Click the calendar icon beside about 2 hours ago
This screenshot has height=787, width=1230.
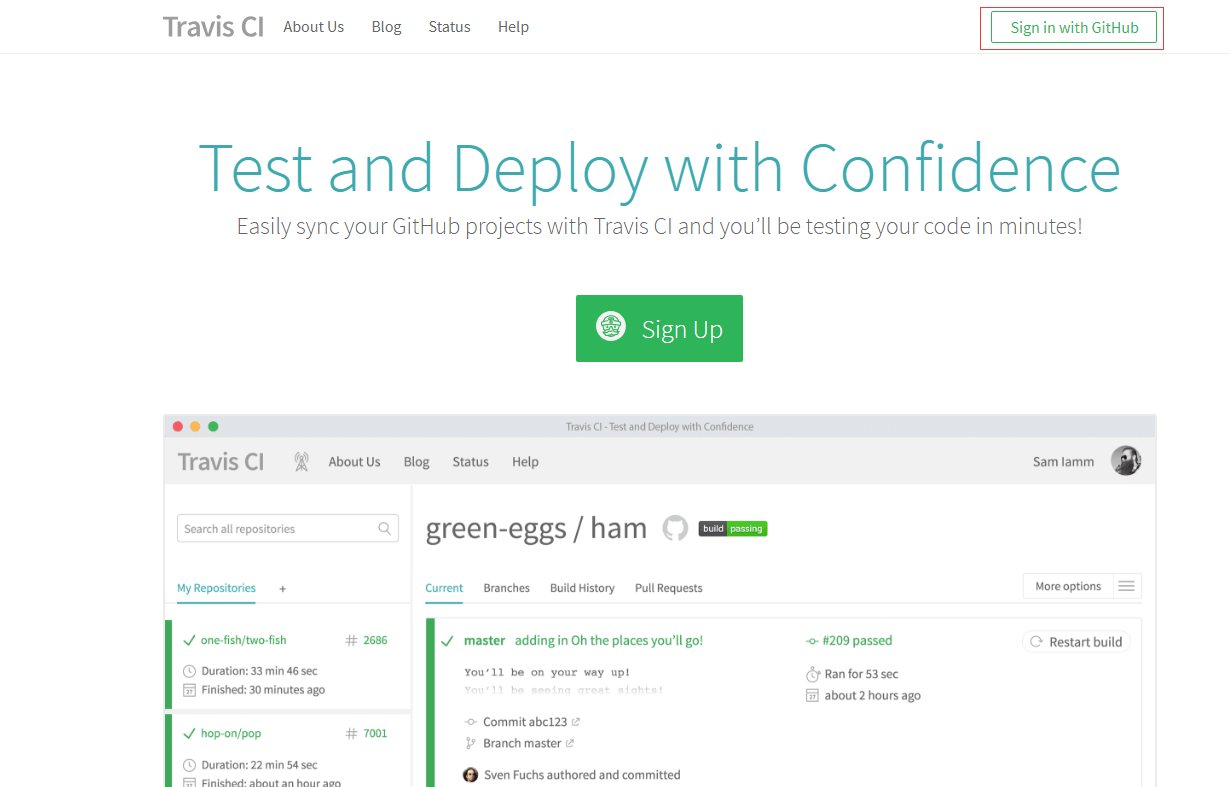click(813, 695)
